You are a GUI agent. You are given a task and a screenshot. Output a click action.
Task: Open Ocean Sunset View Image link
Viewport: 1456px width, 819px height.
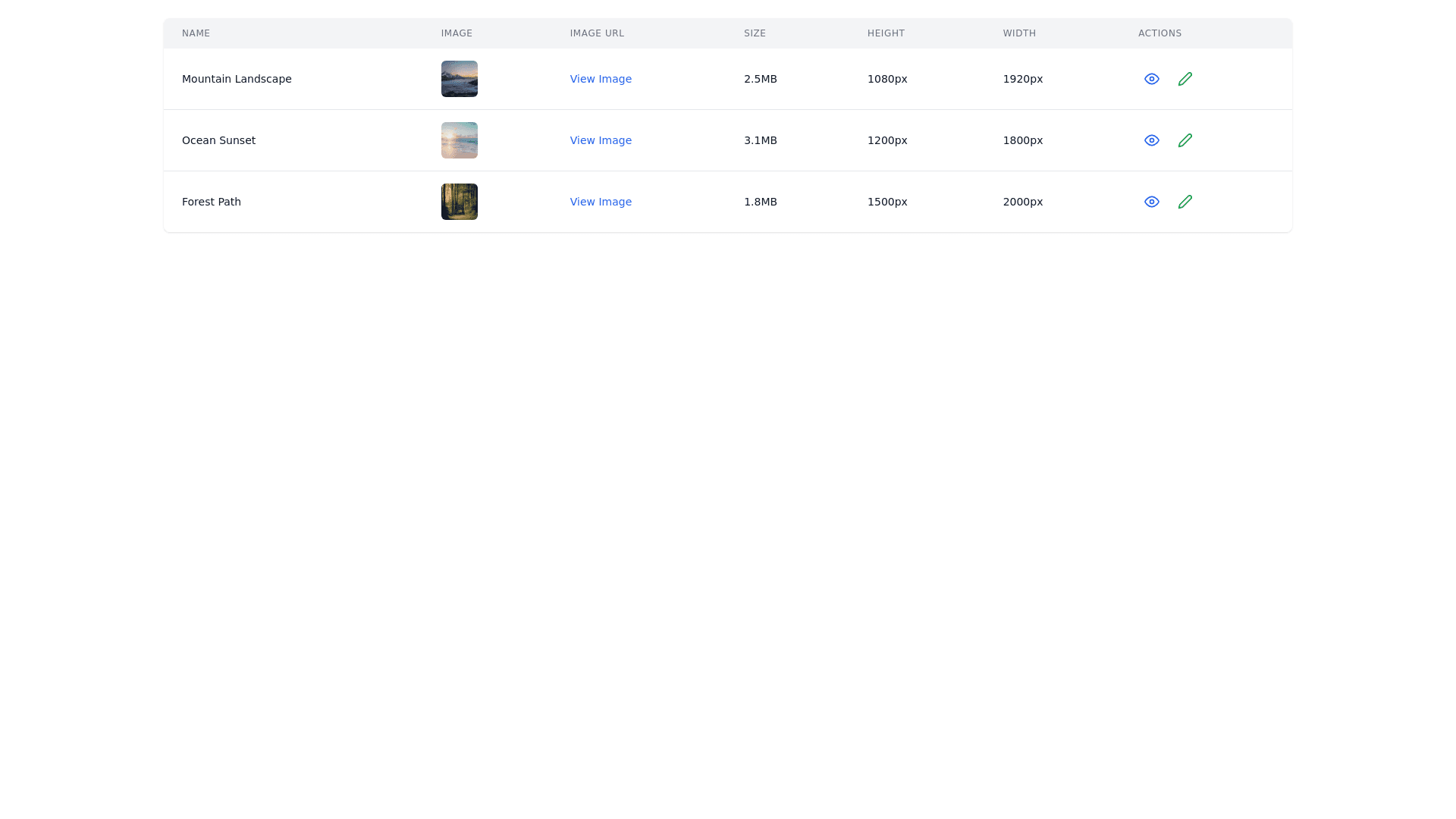pos(601,140)
